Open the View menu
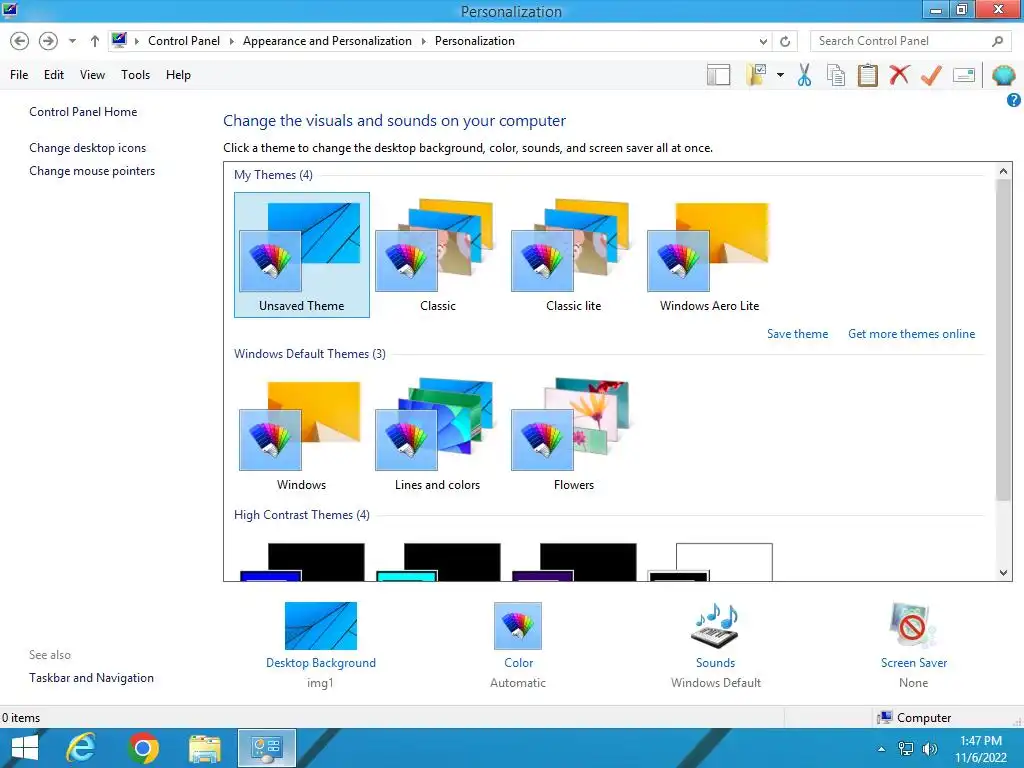This screenshot has height=768, width=1024. [x=92, y=74]
